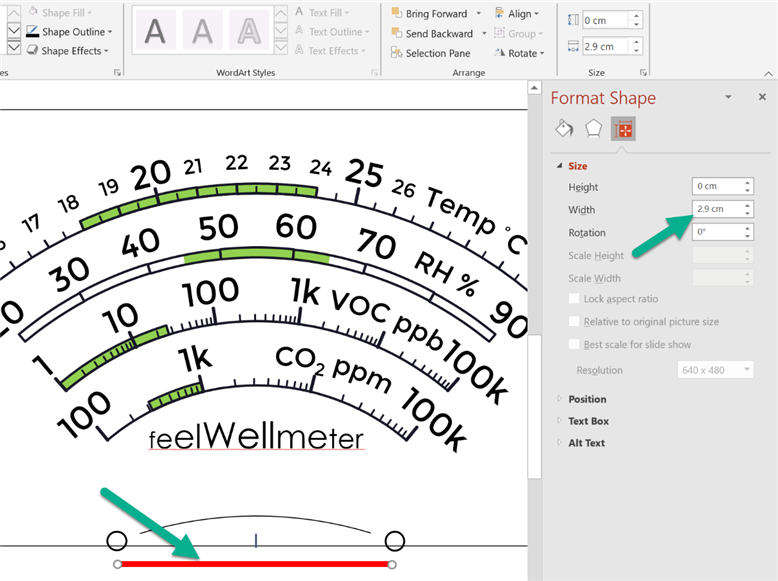778x581 pixels.
Task: Open the Align menu
Action: click(x=516, y=13)
